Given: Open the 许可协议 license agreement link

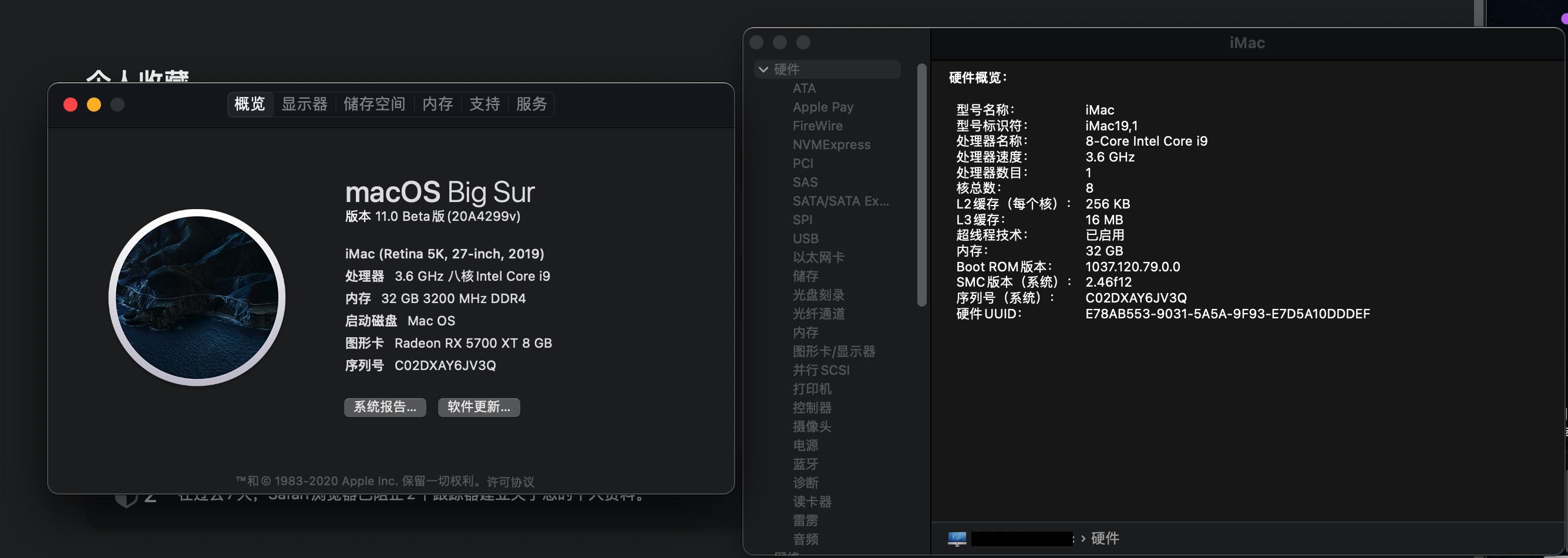Looking at the screenshot, I should [x=511, y=482].
